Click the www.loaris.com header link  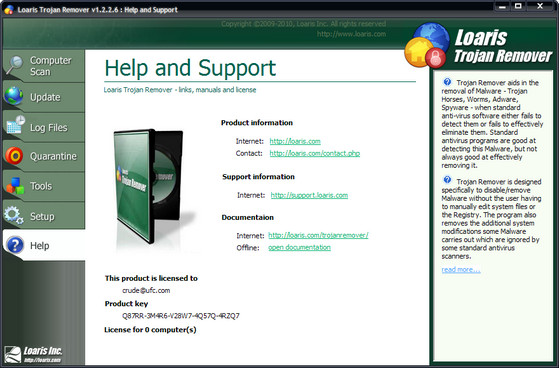(351, 34)
